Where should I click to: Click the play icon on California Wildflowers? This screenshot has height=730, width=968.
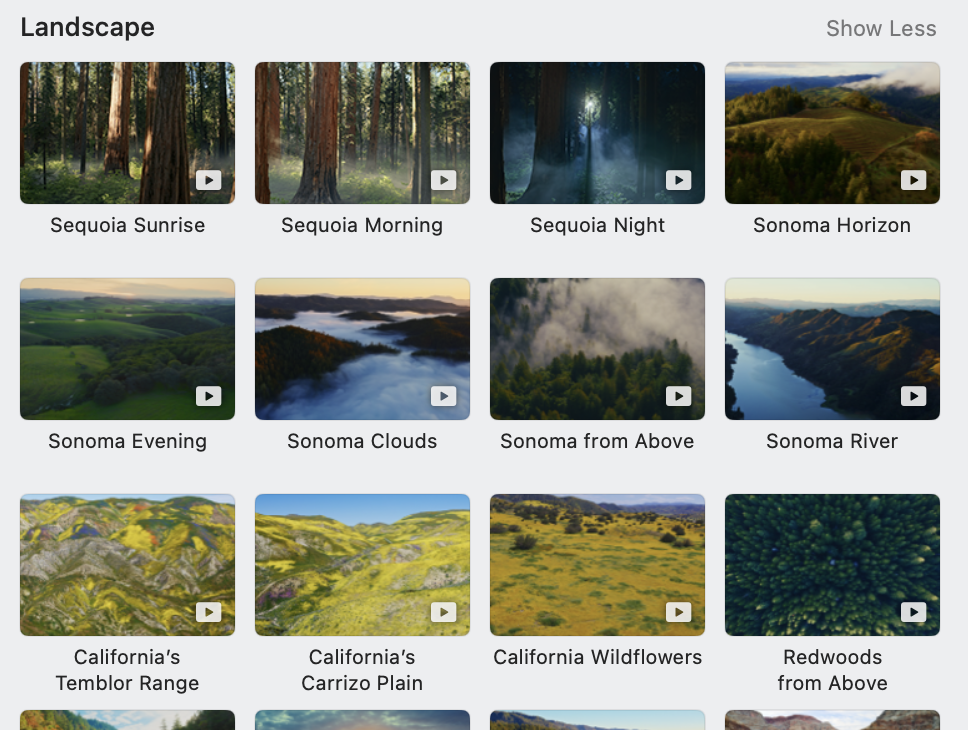pos(679,612)
